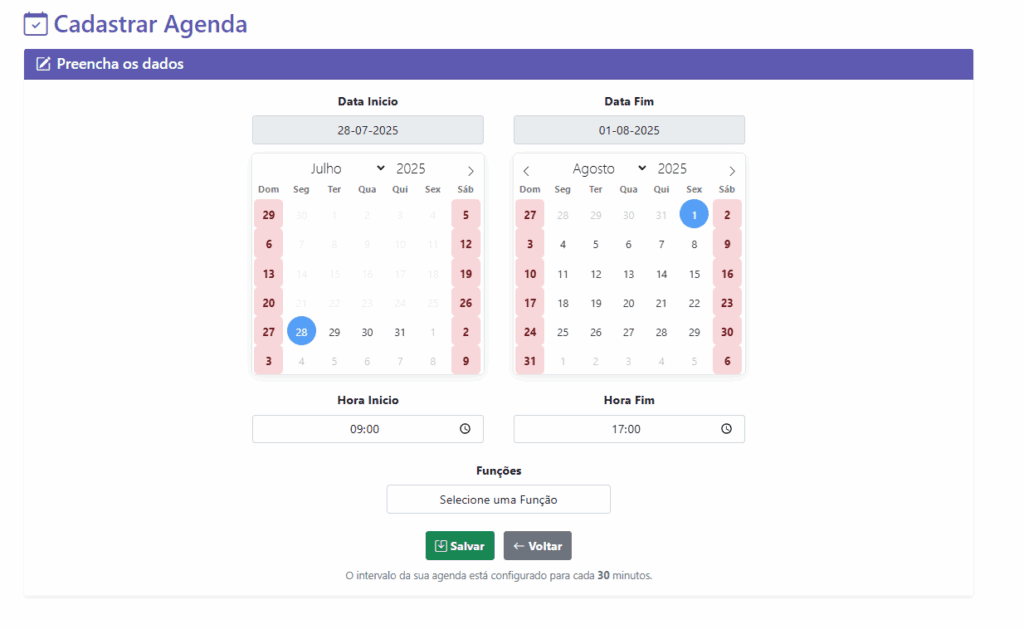Image resolution: width=1024 pixels, height=629 pixels.
Task: Pick day 31 in the Julho calendar
Action: pos(400,332)
